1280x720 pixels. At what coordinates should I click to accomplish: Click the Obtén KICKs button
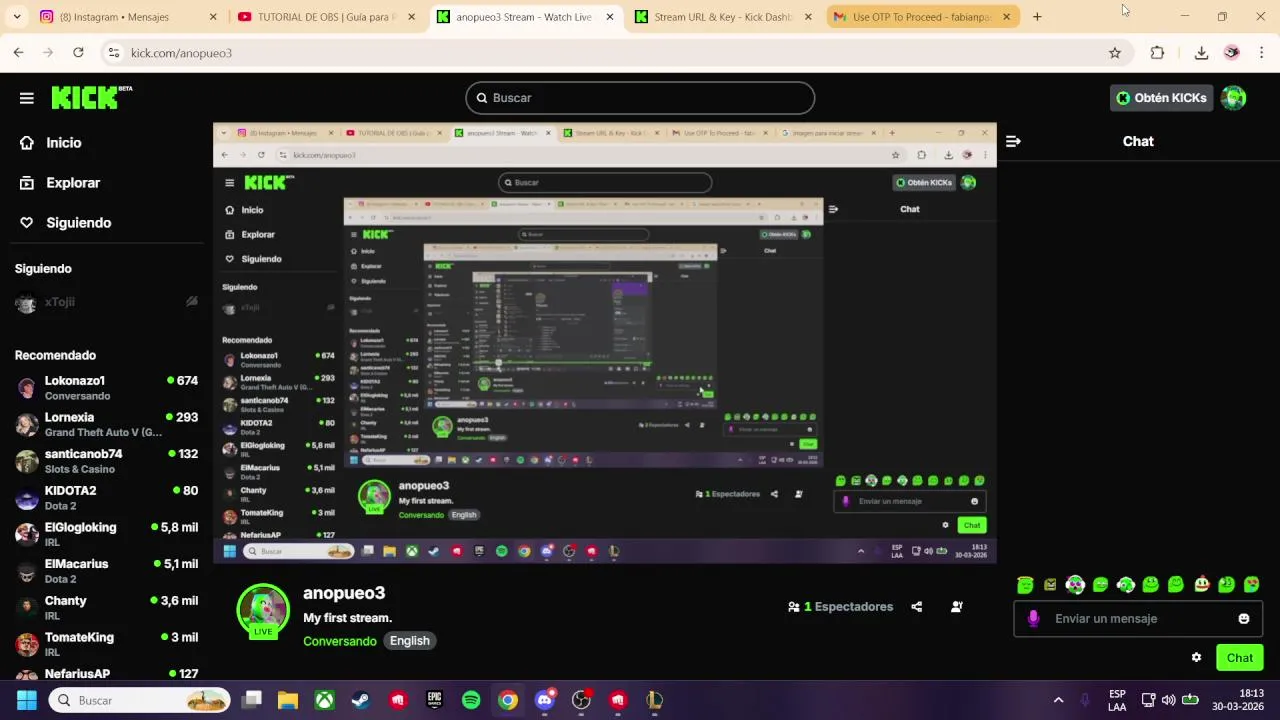[1161, 98]
